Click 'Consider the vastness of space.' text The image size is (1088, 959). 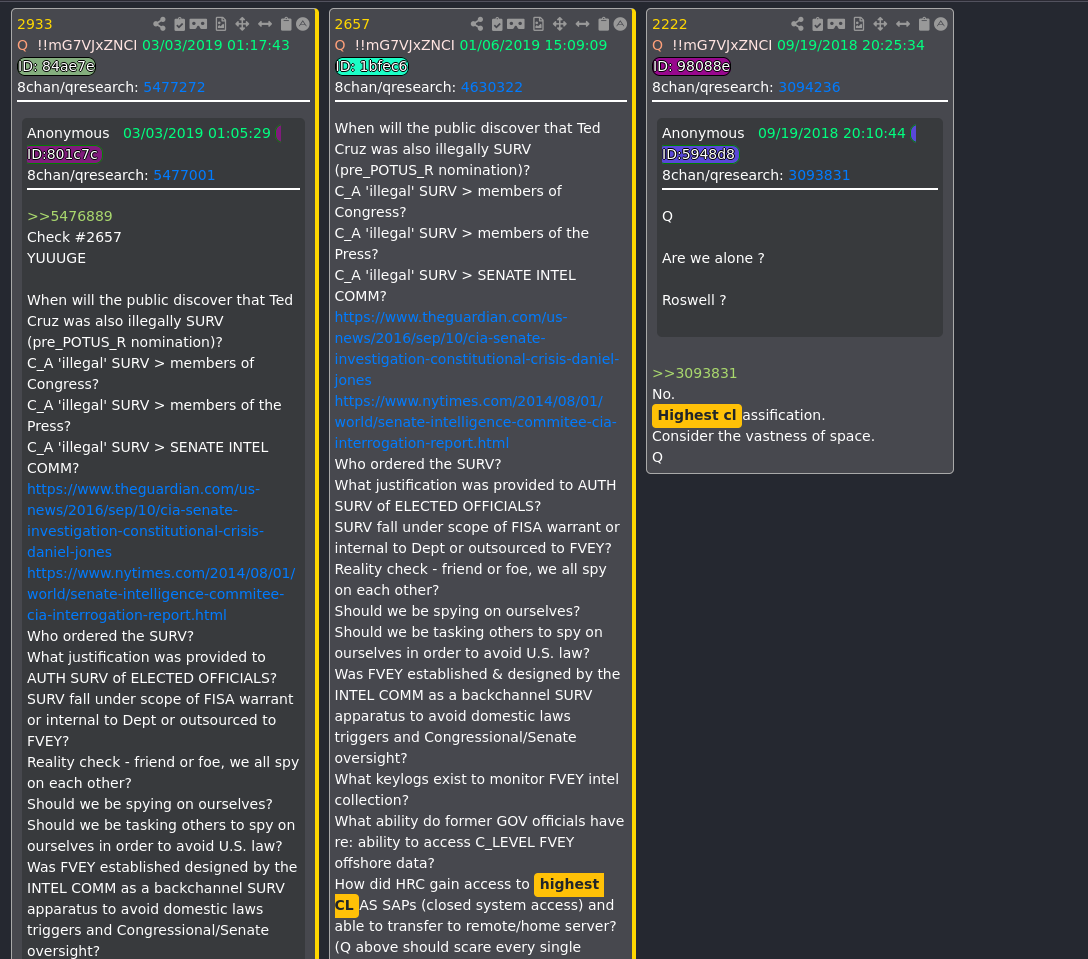click(x=763, y=436)
